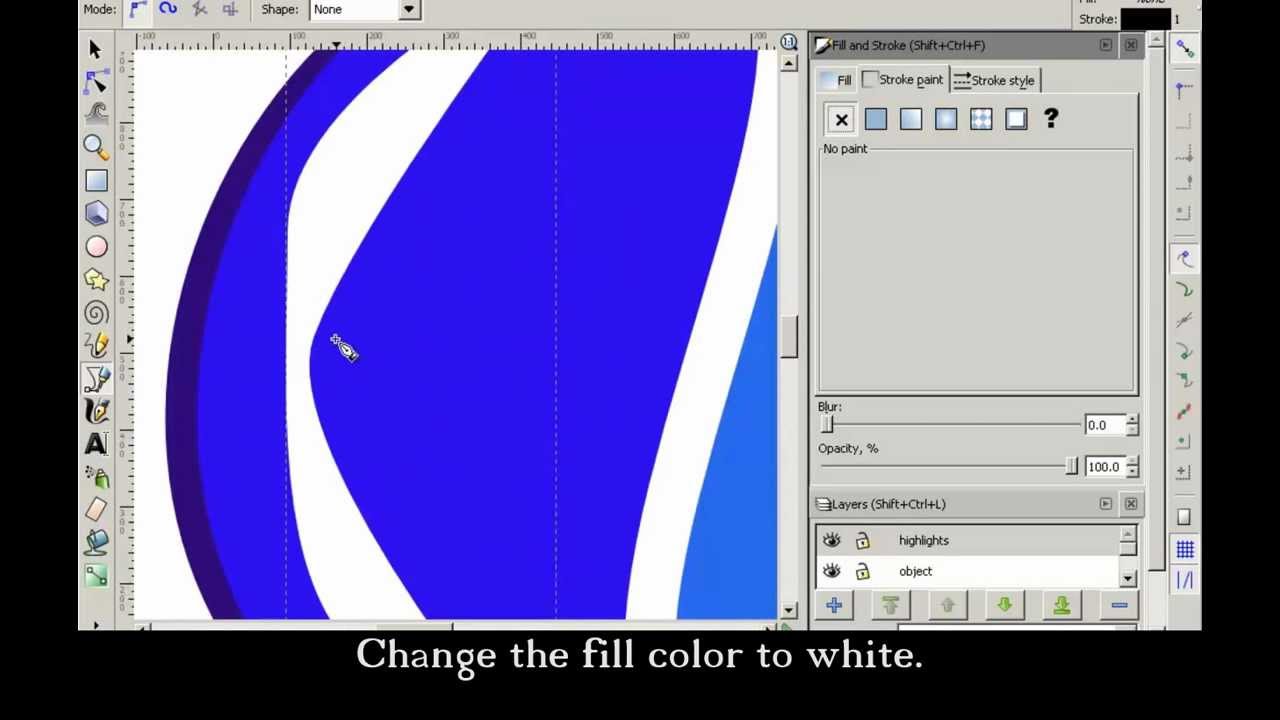Toggle the grid snapping icon

point(1184,549)
